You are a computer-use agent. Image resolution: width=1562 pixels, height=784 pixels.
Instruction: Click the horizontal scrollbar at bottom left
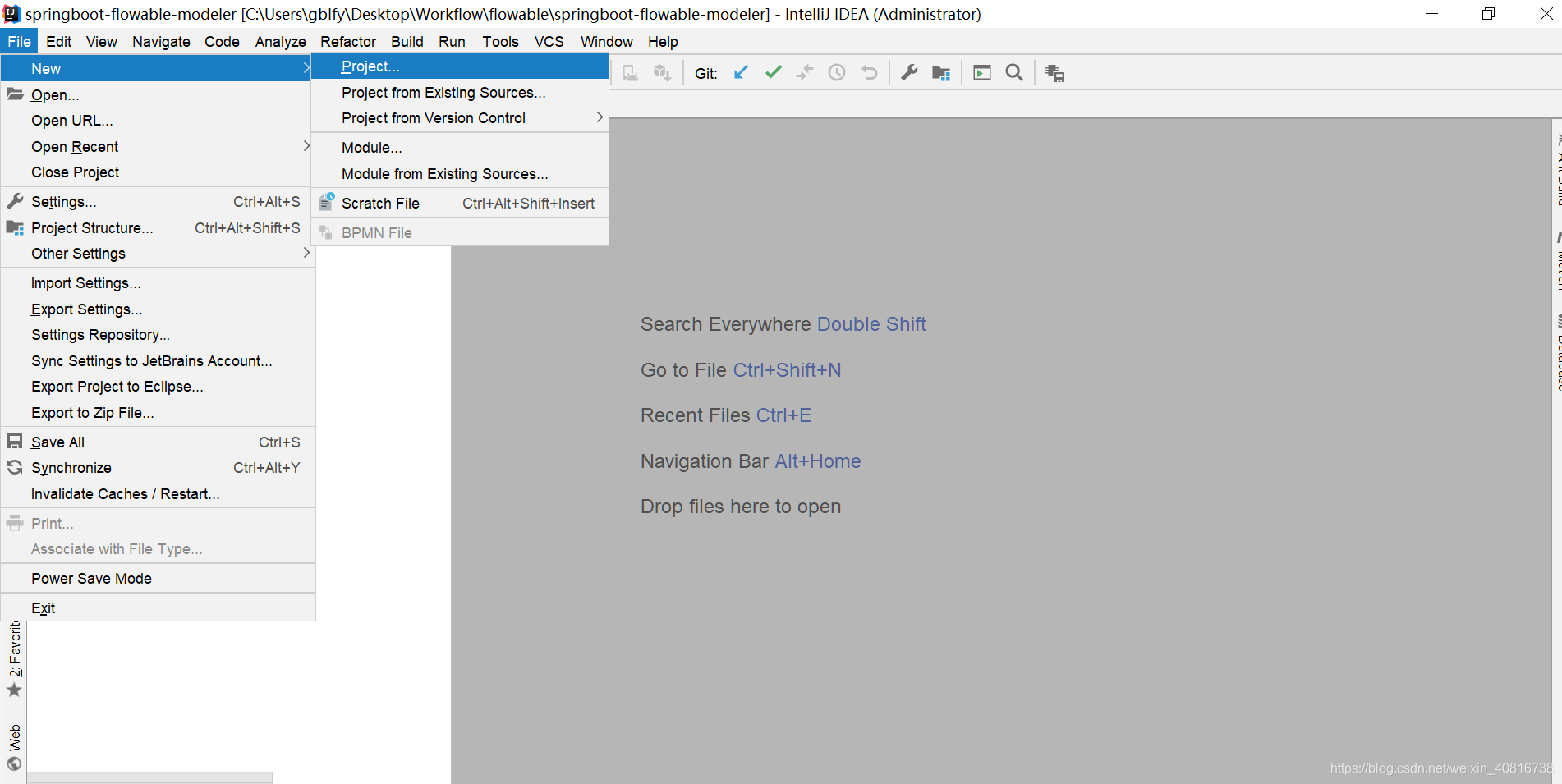pyautogui.click(x=149, y=777)
